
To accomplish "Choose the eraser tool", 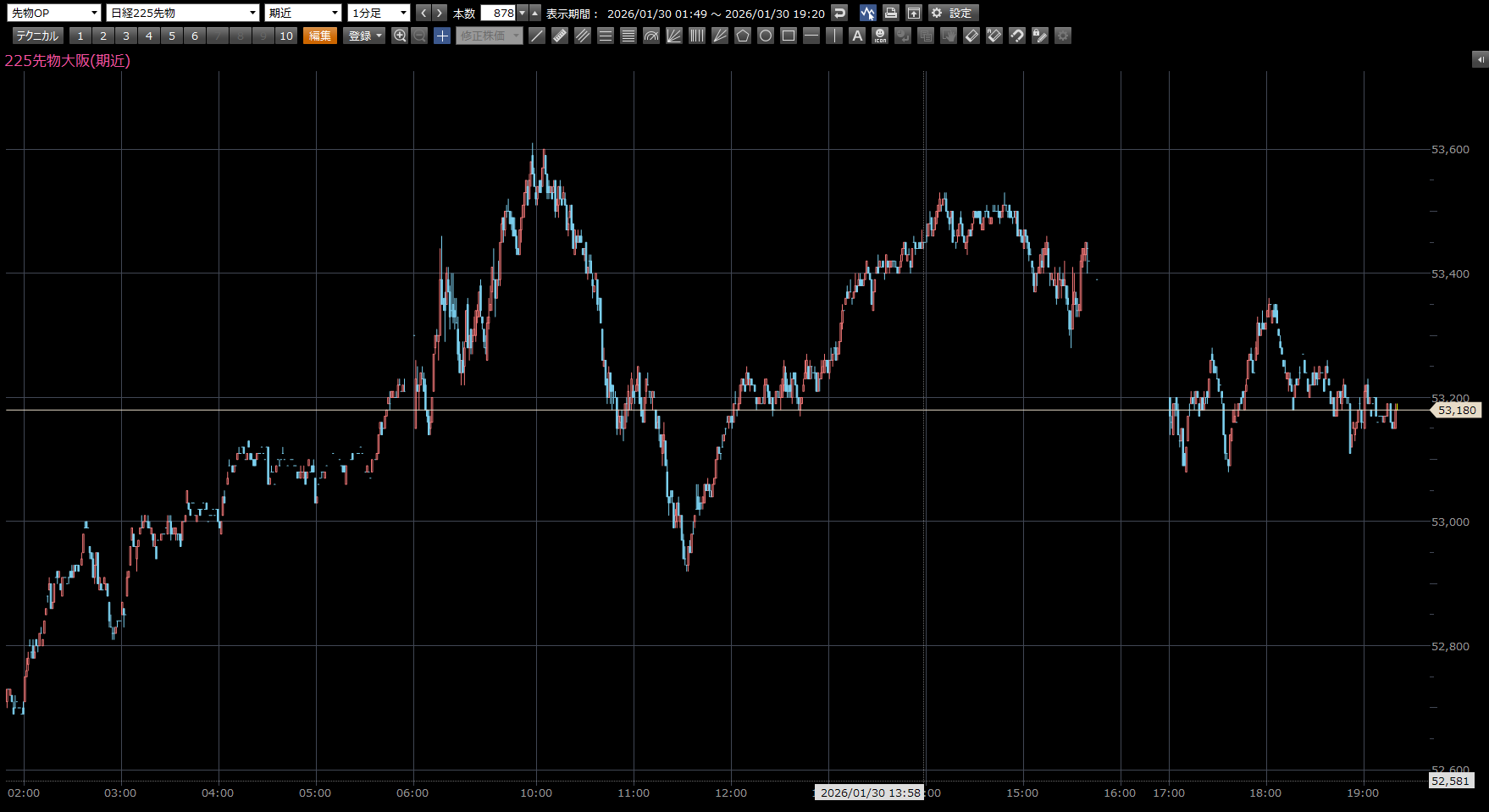I will (971, 36).
